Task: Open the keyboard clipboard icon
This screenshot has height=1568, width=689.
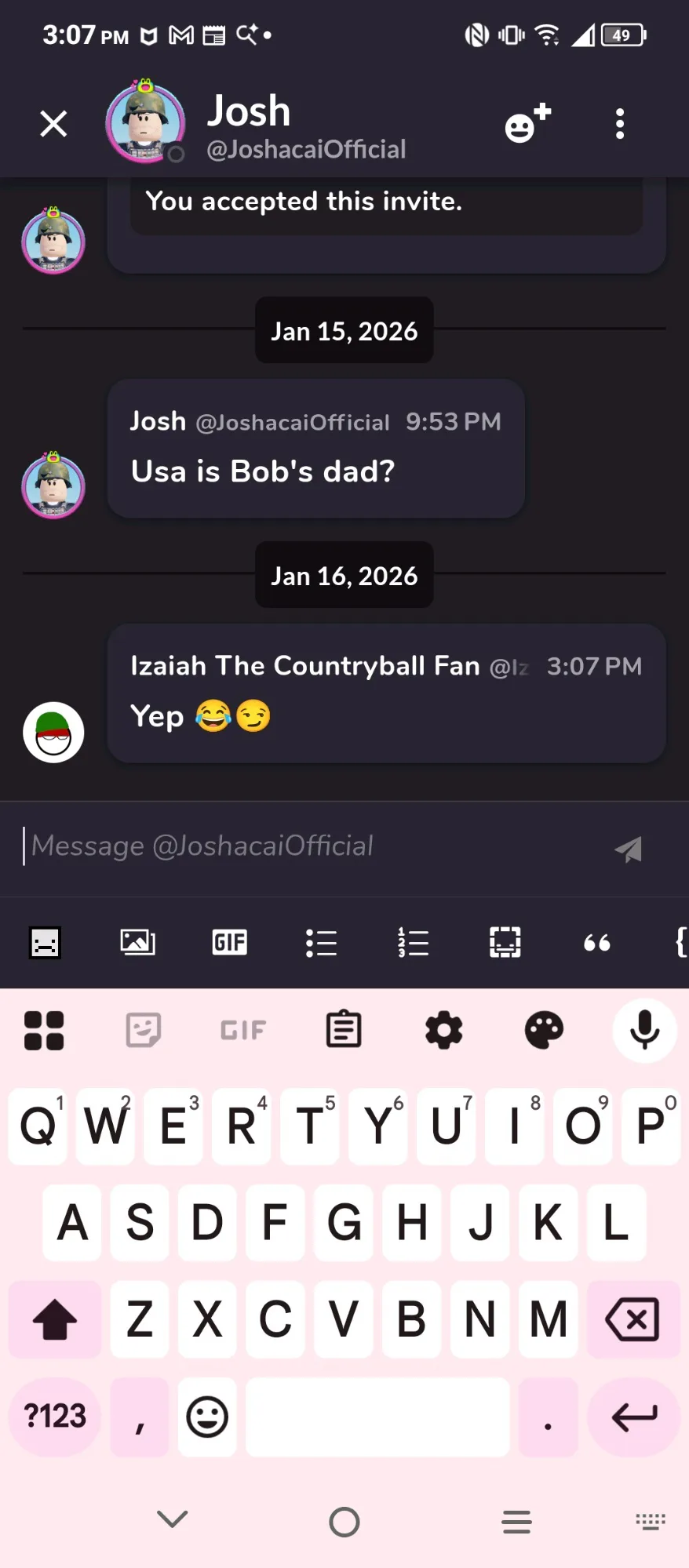Action: click(344, 1030)
